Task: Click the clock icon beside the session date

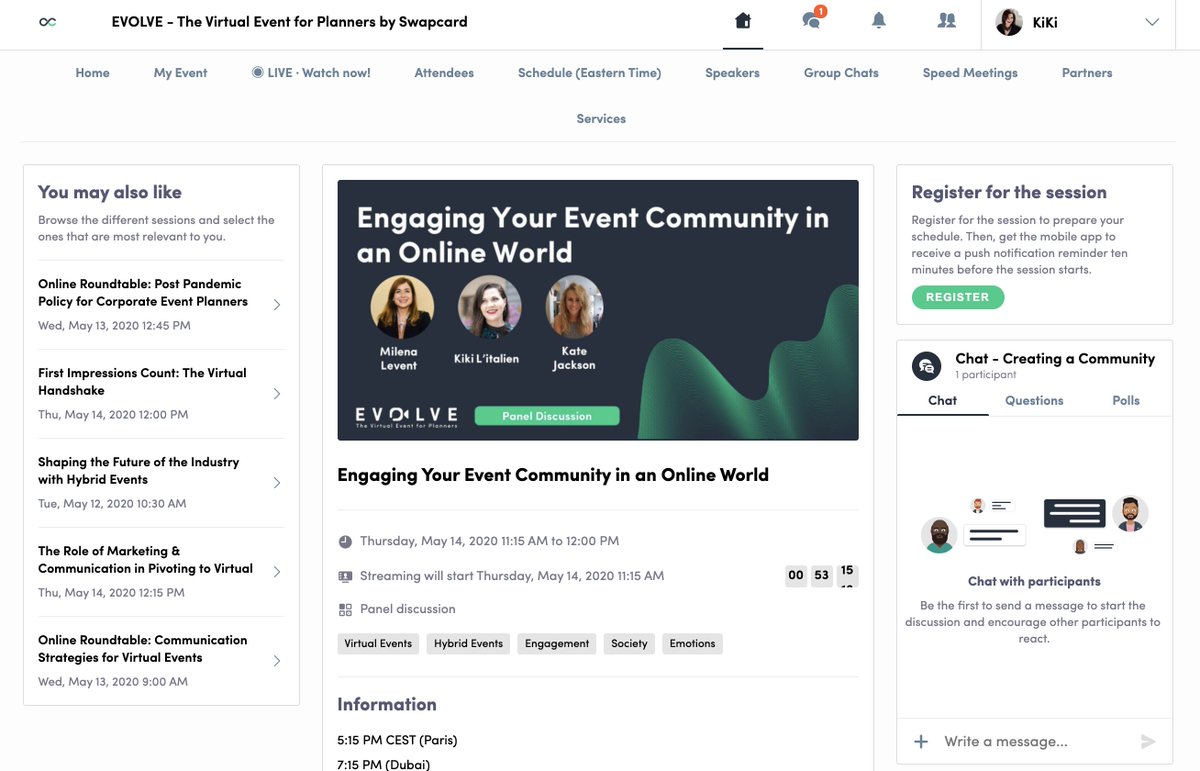Action: click(x=345, y=541)
